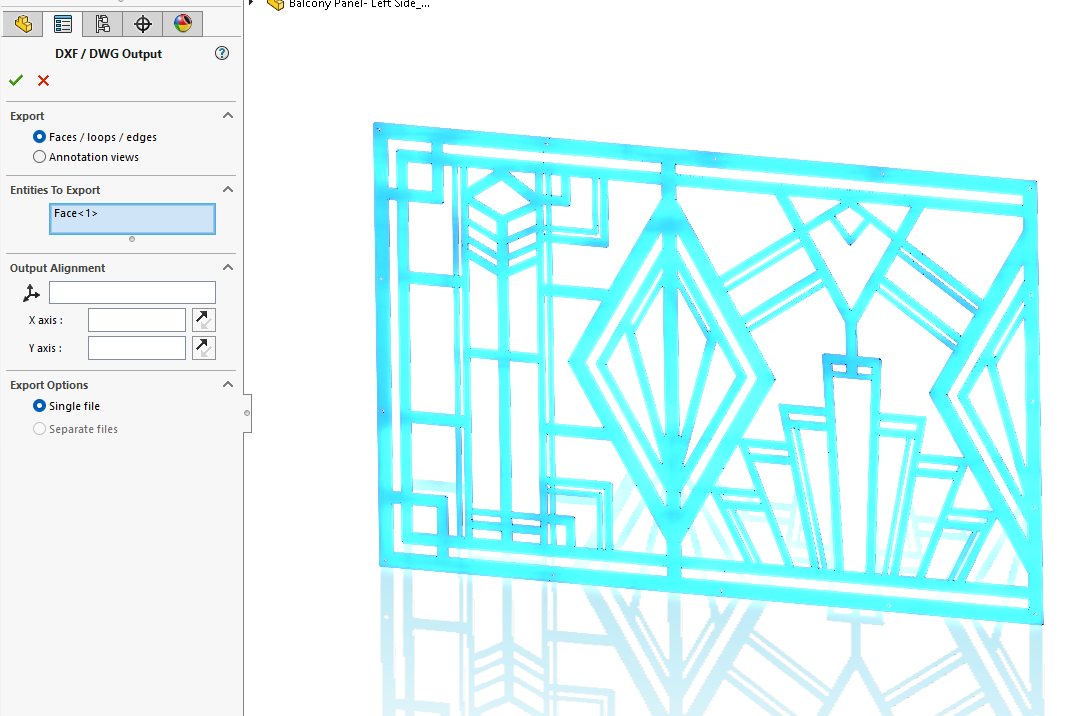The image size is (1086, 716).
Task: Select the Annotation views radio button
Action: [38, 157]
